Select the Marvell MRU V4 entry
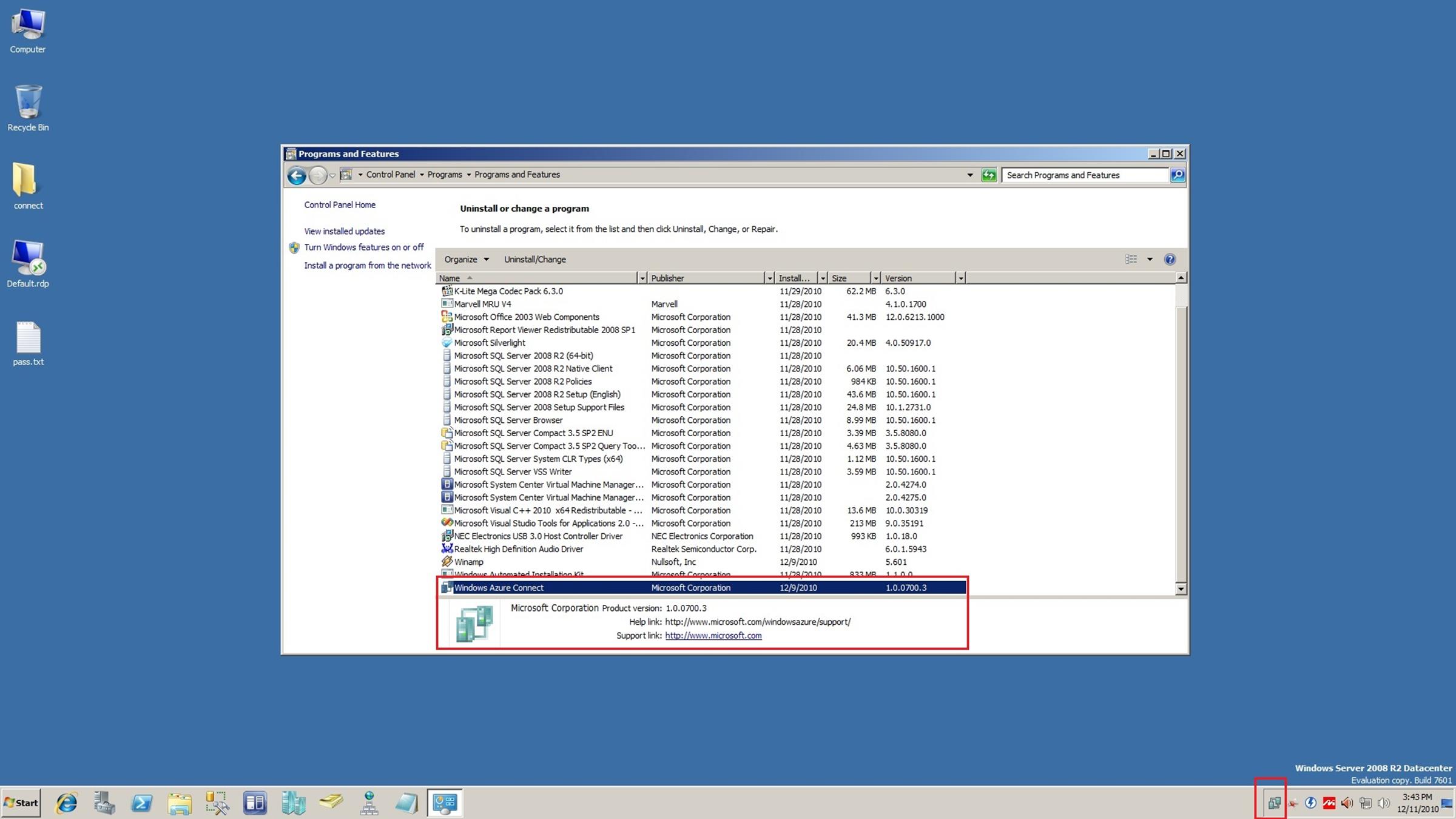1456x819 pixels. click(x=701, y=304)
